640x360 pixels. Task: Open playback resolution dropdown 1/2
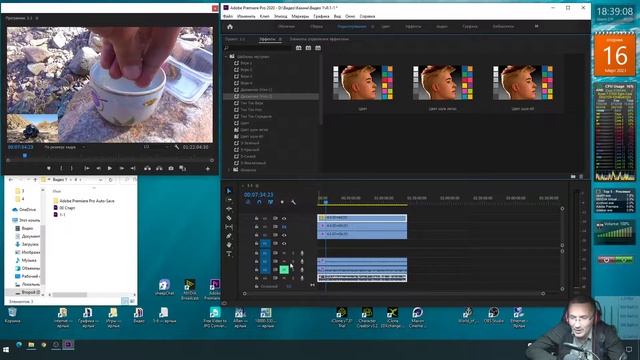pyautogui.click(x=157, y=147)
